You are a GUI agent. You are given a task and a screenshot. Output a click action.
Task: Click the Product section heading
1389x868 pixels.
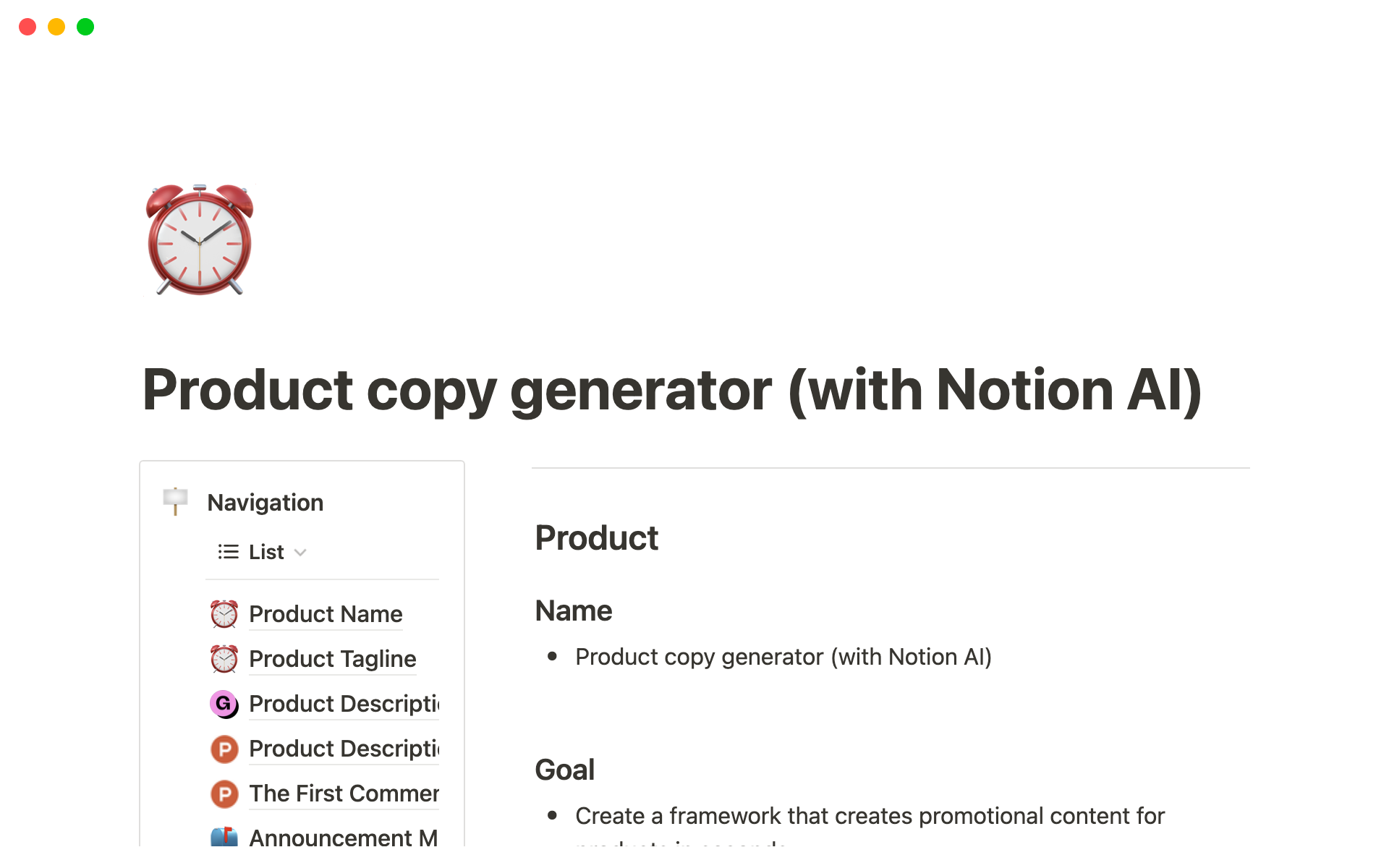(596, 538)
